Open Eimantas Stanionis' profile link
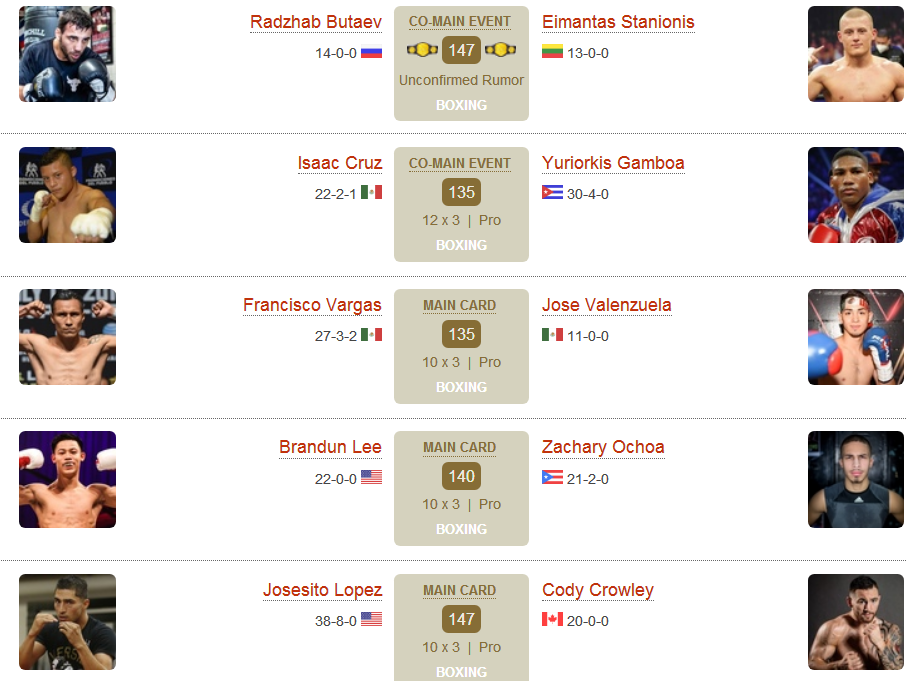The height and width of the screenshot is (681, 916). click(618, 22)
